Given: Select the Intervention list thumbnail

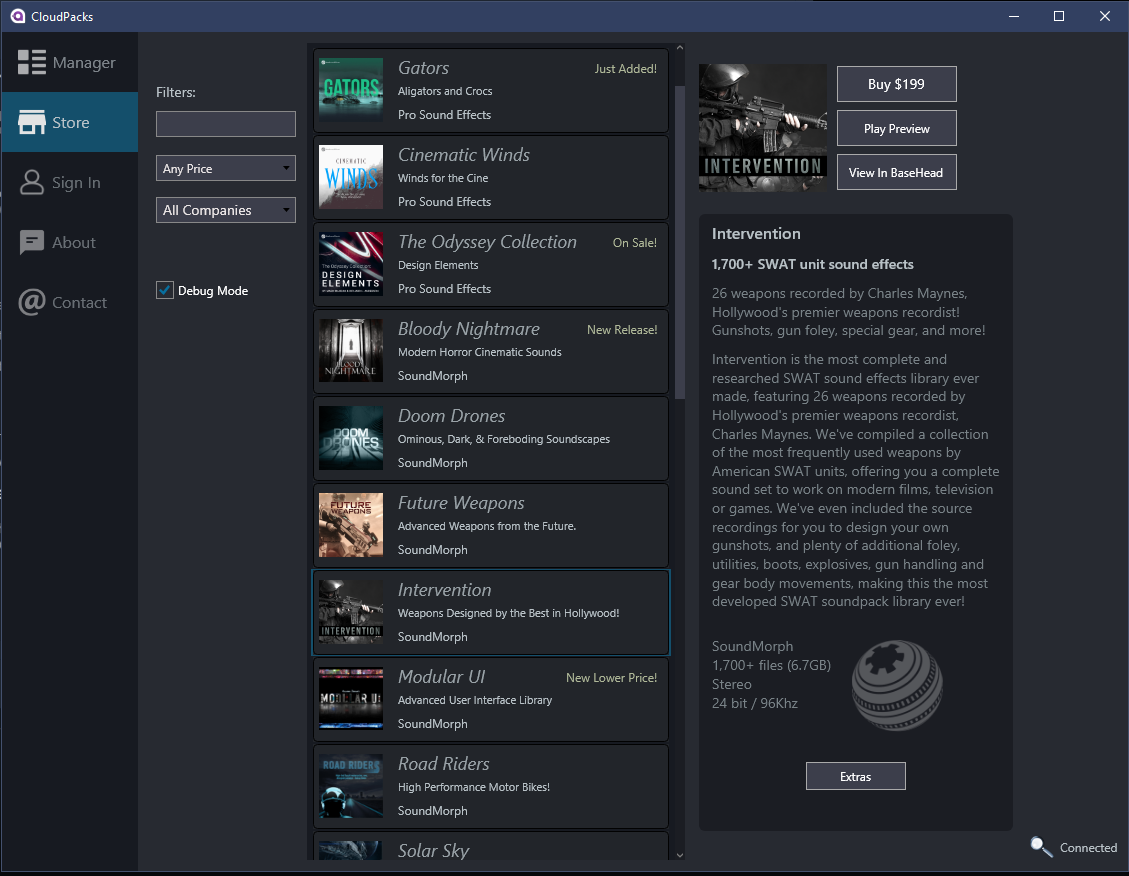Looking at the screenshot, I should click(351, 612).
